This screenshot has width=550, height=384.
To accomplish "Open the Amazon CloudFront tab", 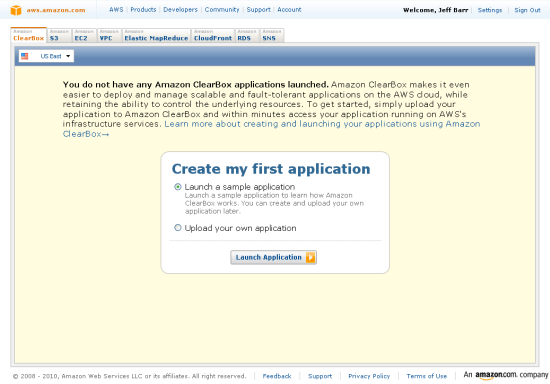I will [213, 35].
